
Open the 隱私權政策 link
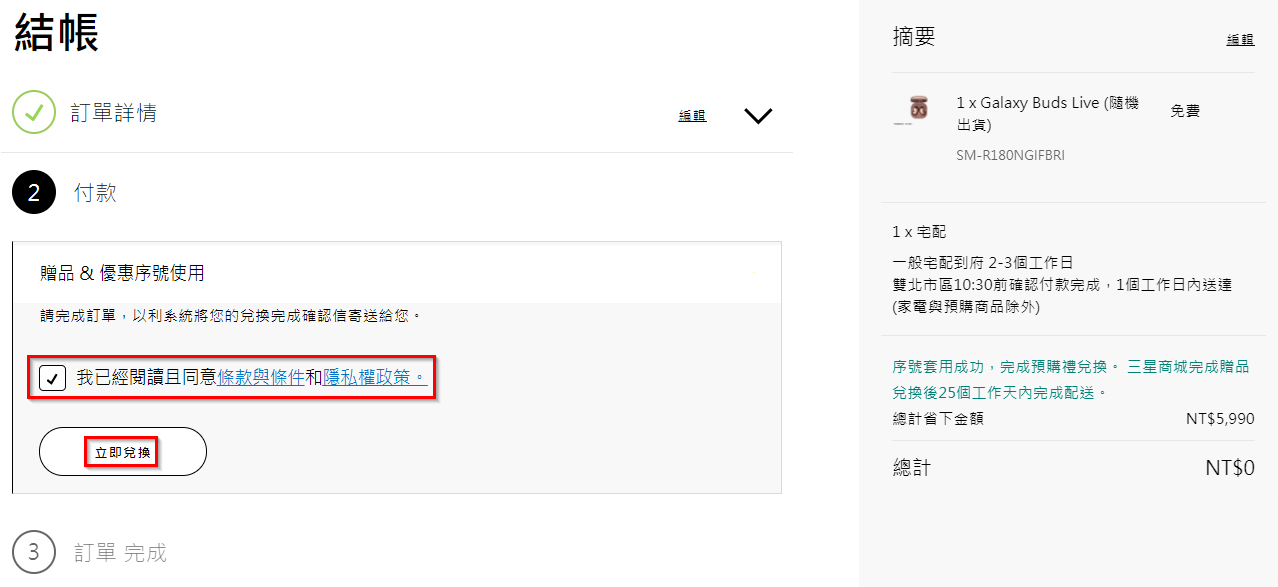click(375, 378)
